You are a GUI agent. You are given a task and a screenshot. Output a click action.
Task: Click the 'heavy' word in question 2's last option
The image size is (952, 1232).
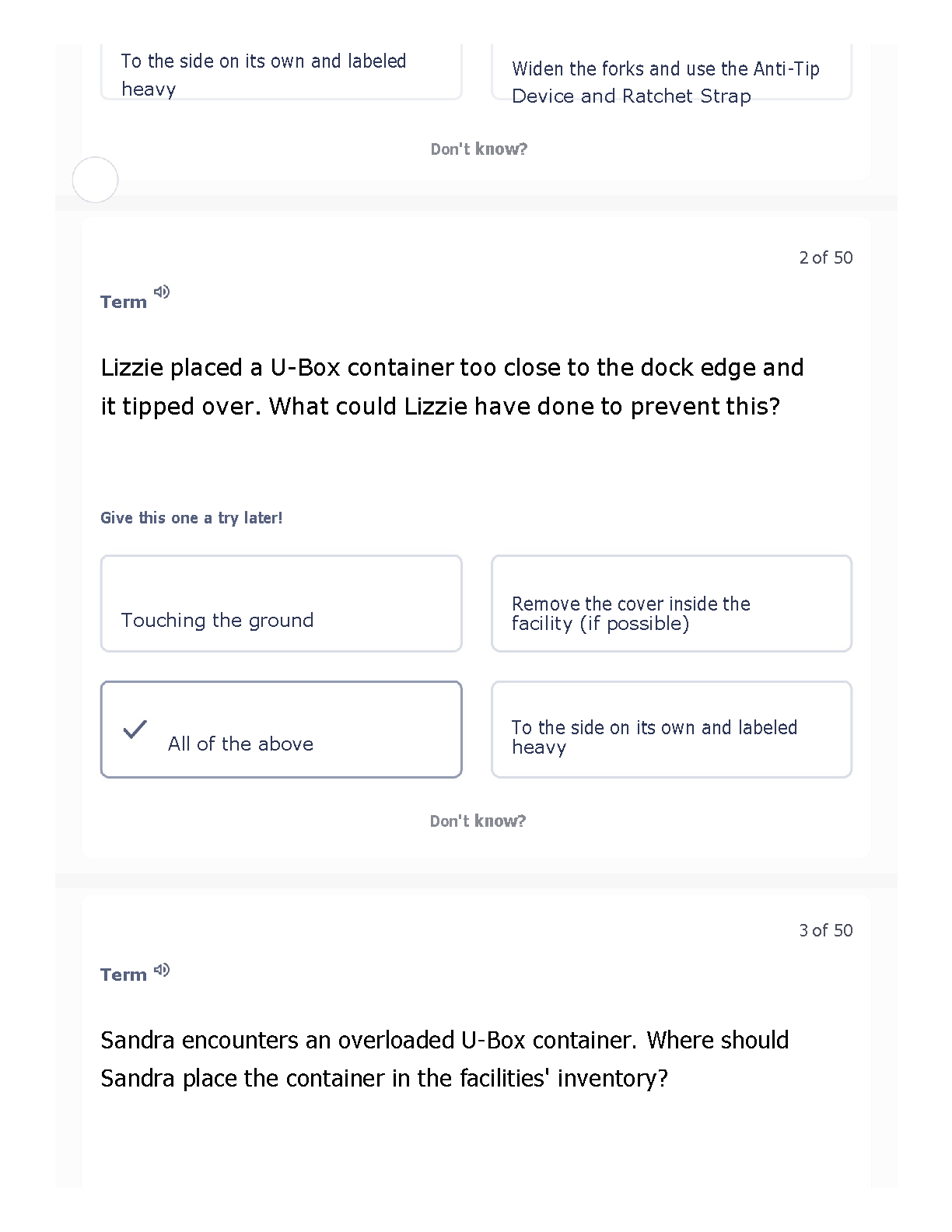(x=539, y=748)
